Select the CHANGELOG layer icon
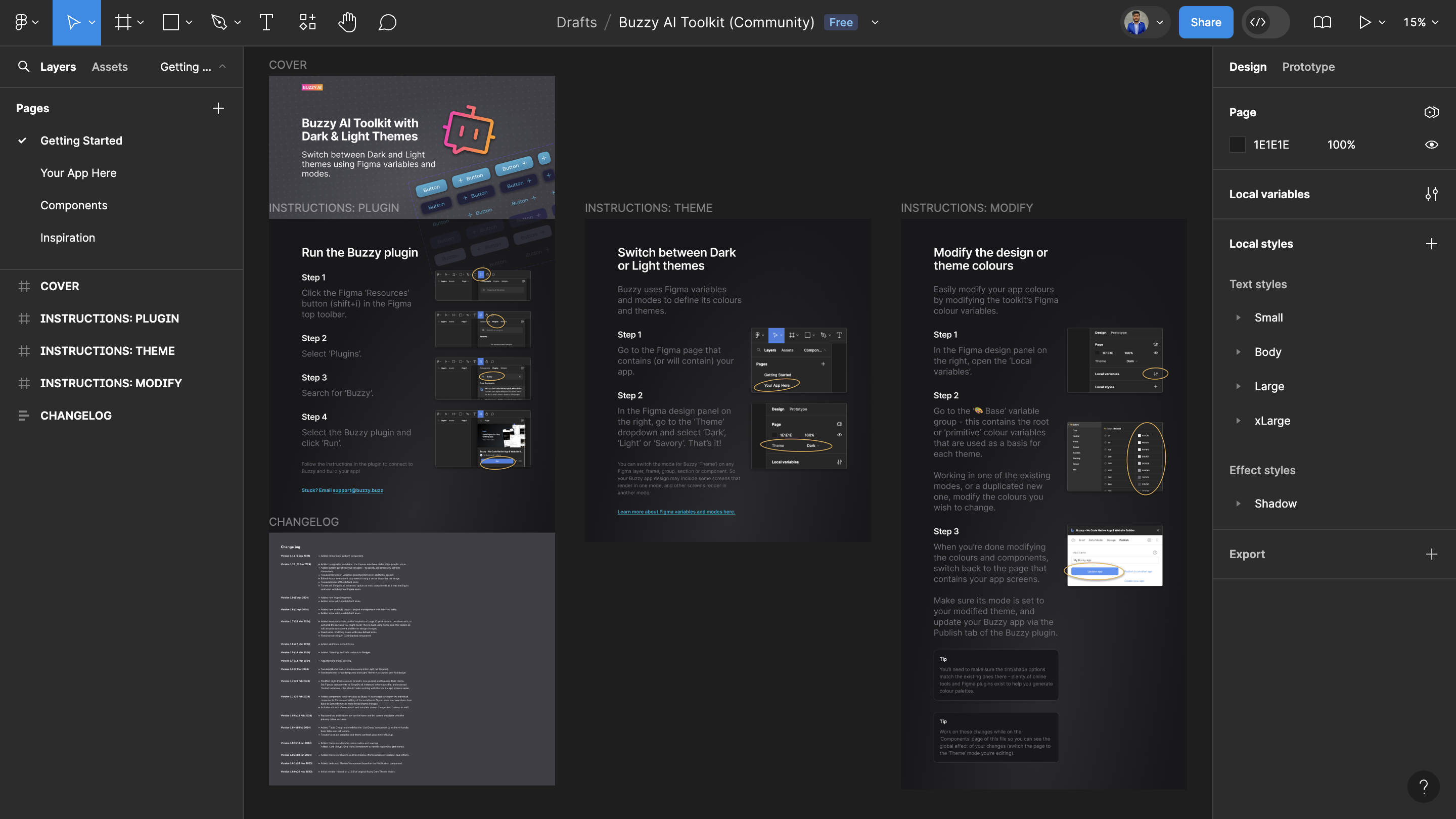1456x819 pixels. [24, 416]
